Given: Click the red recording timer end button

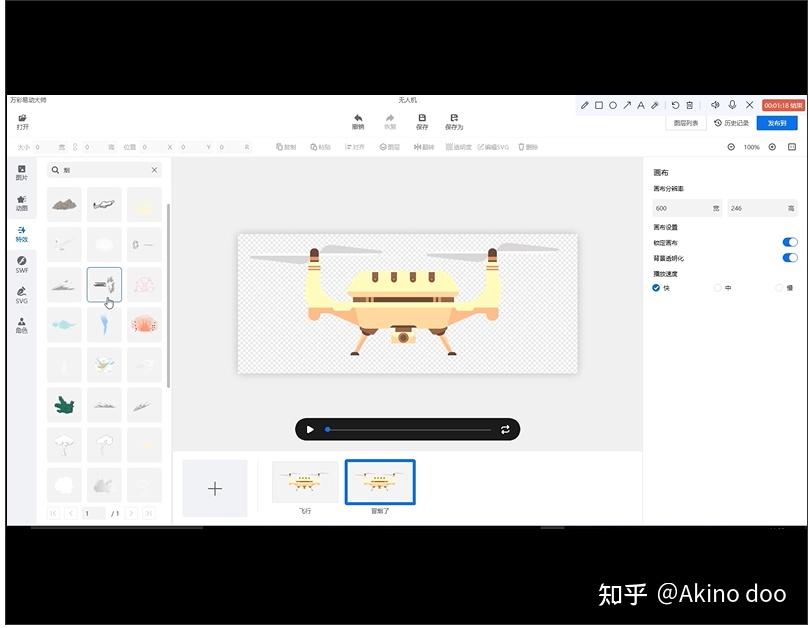Looking at the screenshot, I should [x=783, y=105].
